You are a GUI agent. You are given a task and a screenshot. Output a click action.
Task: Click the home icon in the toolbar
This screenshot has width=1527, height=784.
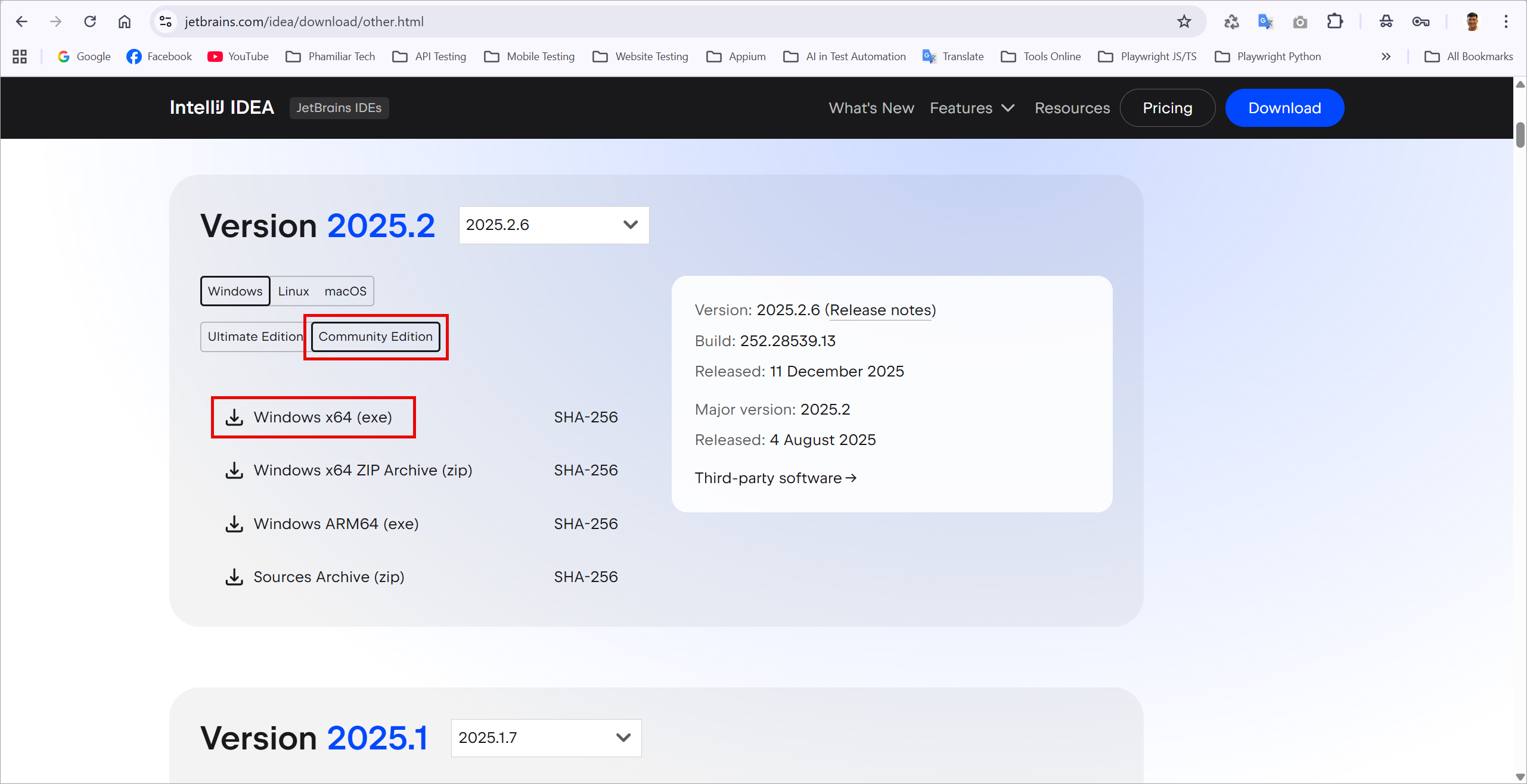pos(124,22)
